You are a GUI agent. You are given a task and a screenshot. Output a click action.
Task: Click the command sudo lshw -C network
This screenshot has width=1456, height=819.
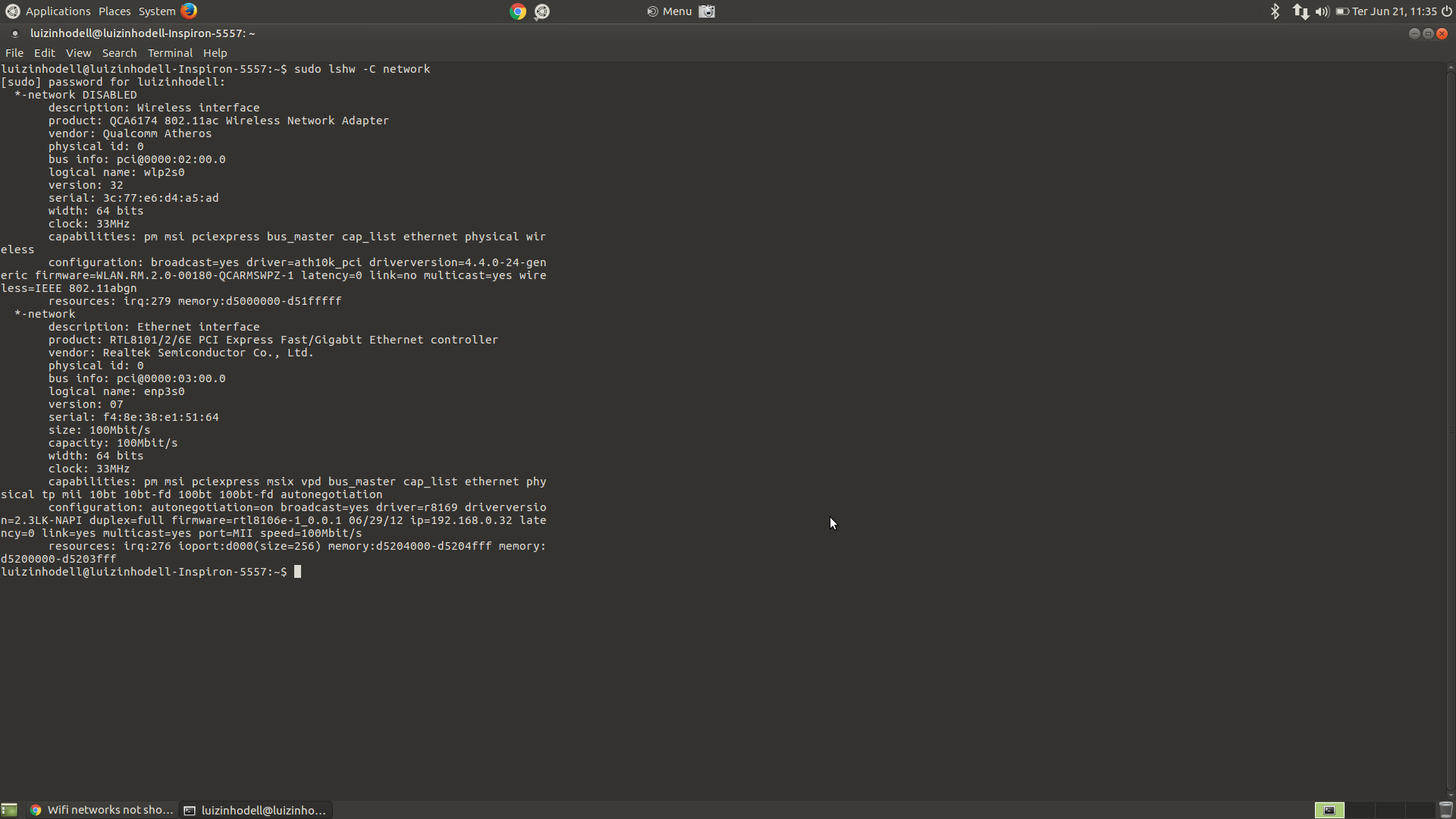pos(362,69)
